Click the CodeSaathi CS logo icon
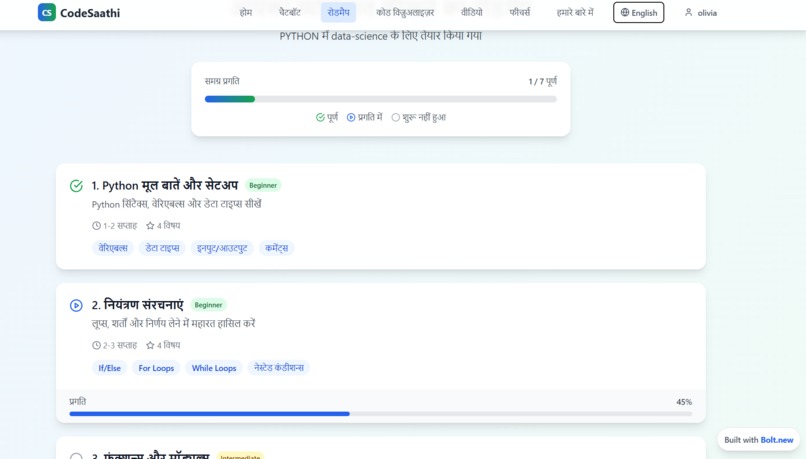The height and width of the screenshot is (459, 806). [46, 12]
